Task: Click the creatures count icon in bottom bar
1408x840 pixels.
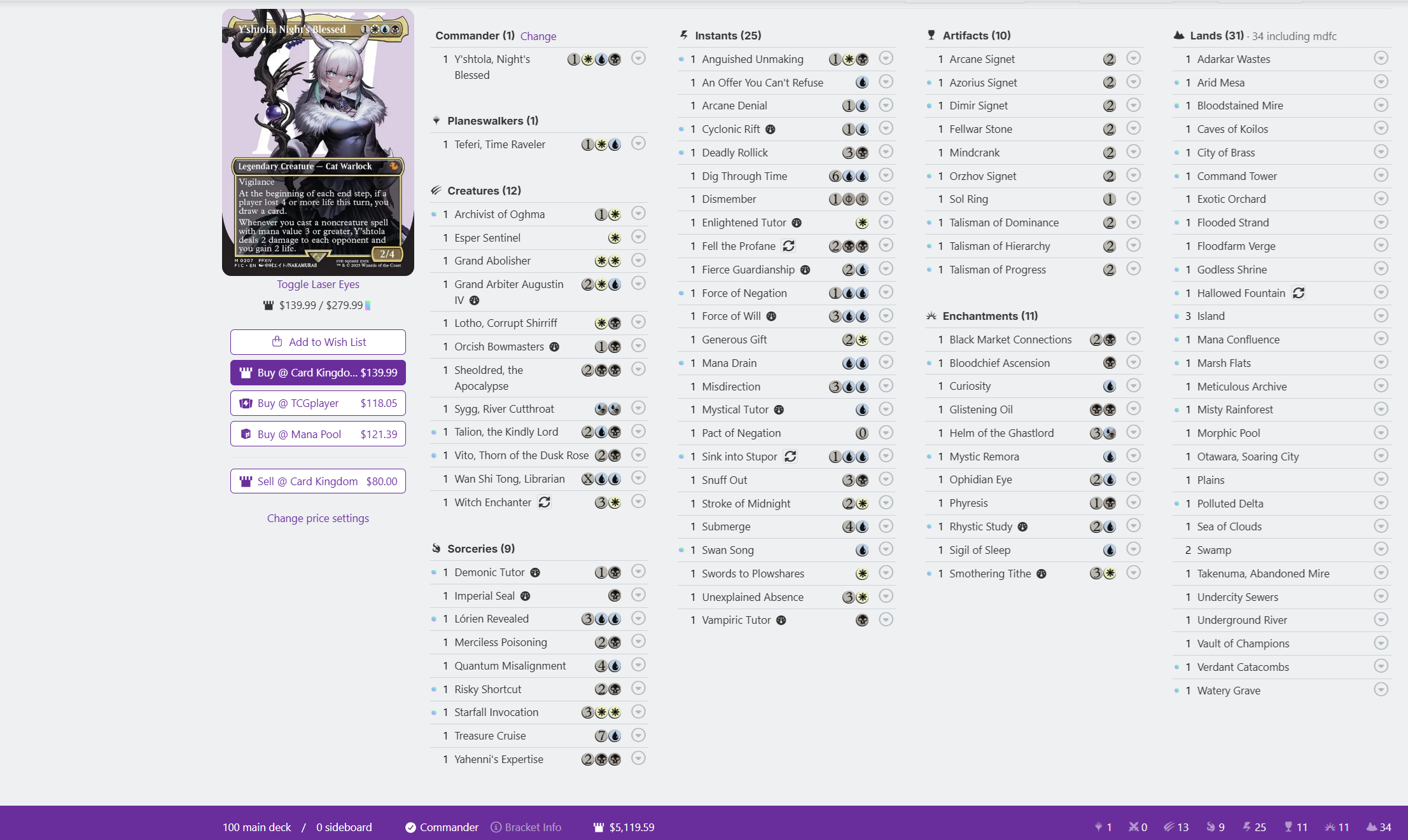Action: click(1169, 827)
